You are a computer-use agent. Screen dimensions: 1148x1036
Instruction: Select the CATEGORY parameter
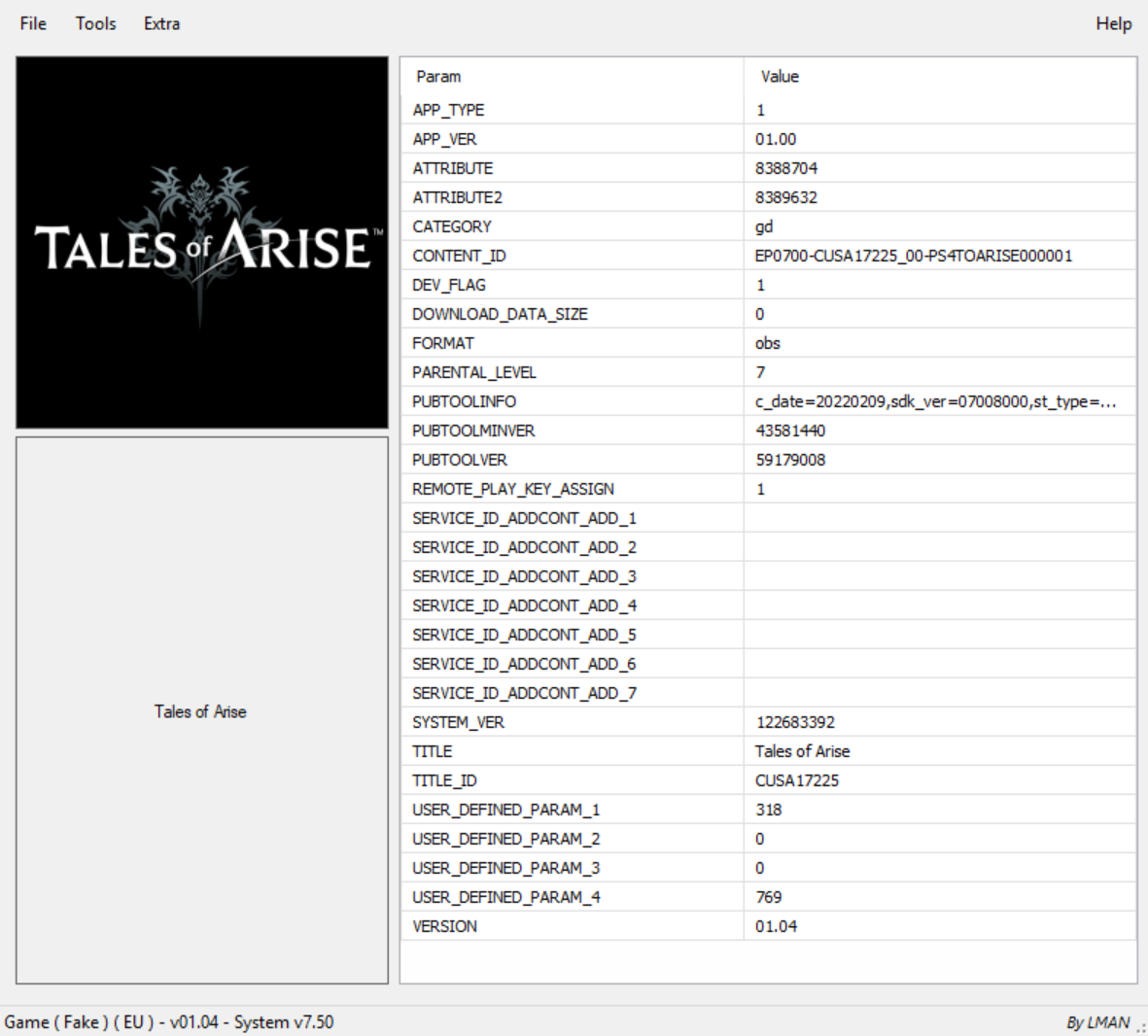[451, 227]
